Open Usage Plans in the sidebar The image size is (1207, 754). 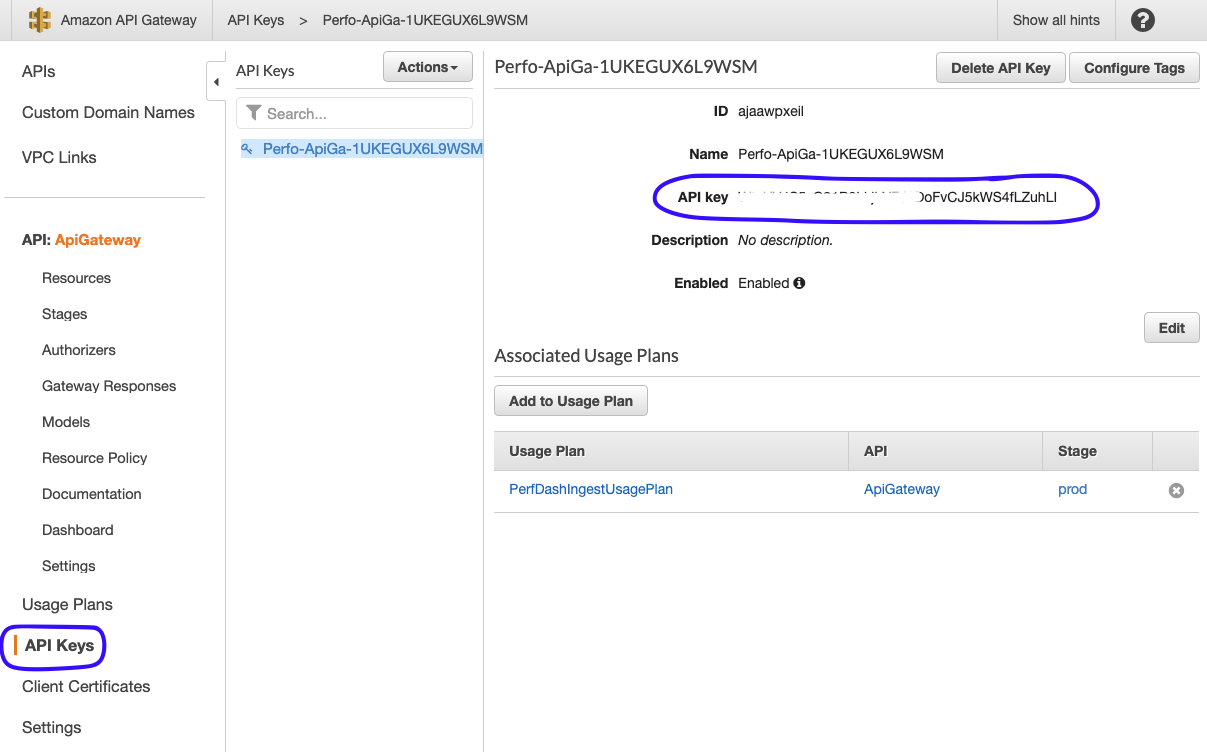[67, 605]
